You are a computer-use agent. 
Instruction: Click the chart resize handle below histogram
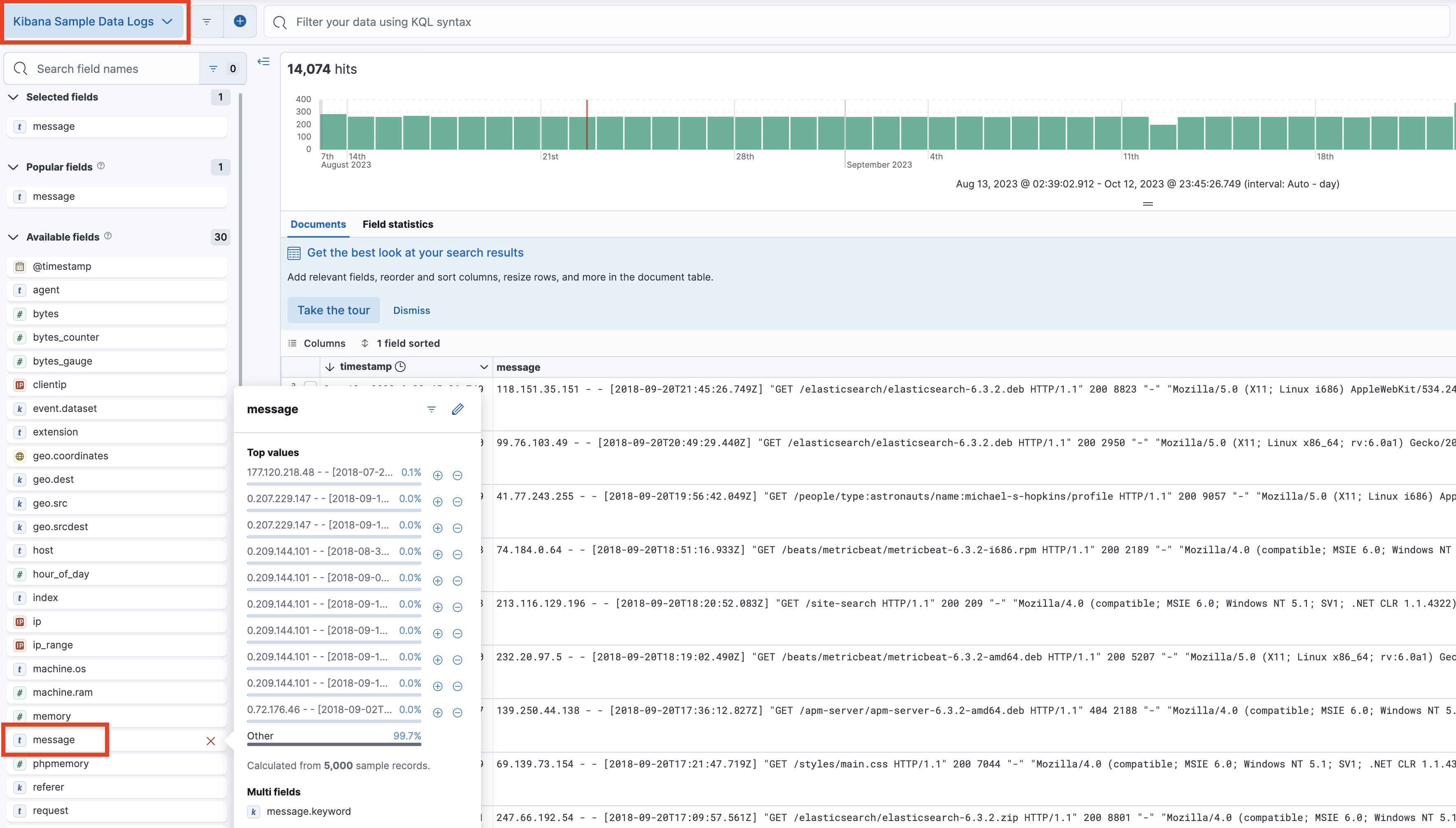tap(1148, 203)
